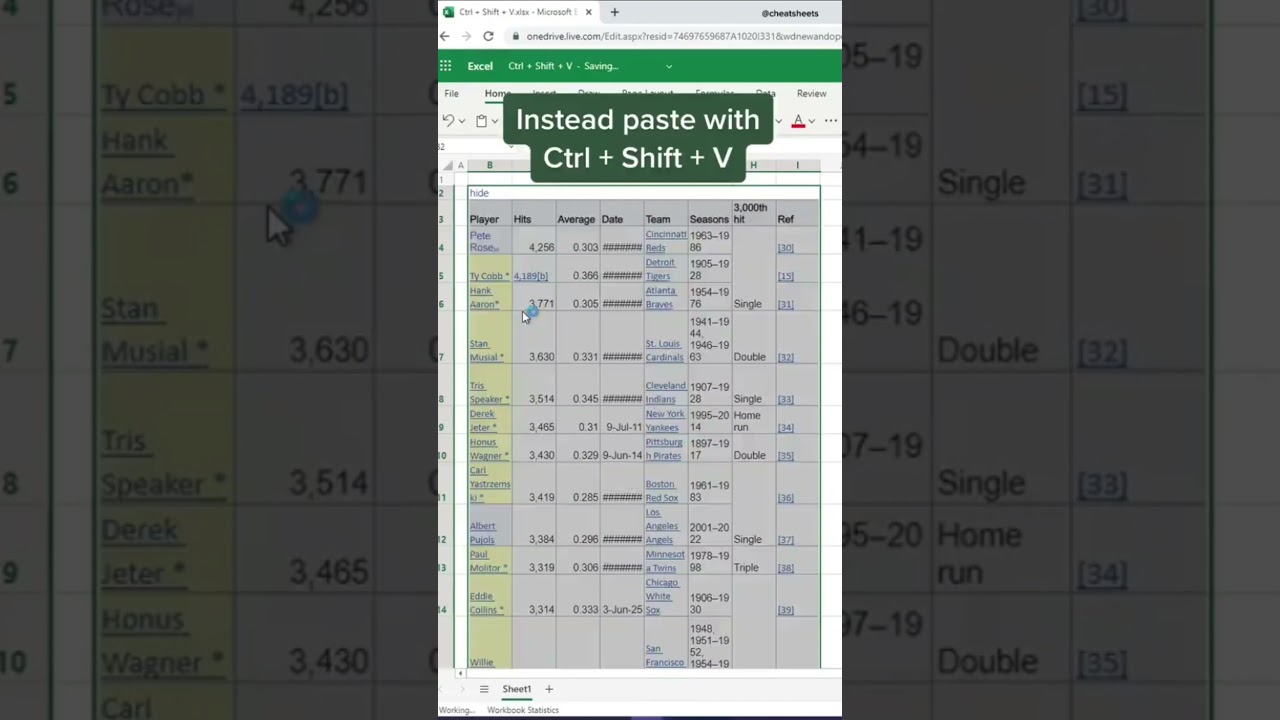The height and width of the screenshot is (720, 1280).
Task: Select column I header
Action: 797,165
